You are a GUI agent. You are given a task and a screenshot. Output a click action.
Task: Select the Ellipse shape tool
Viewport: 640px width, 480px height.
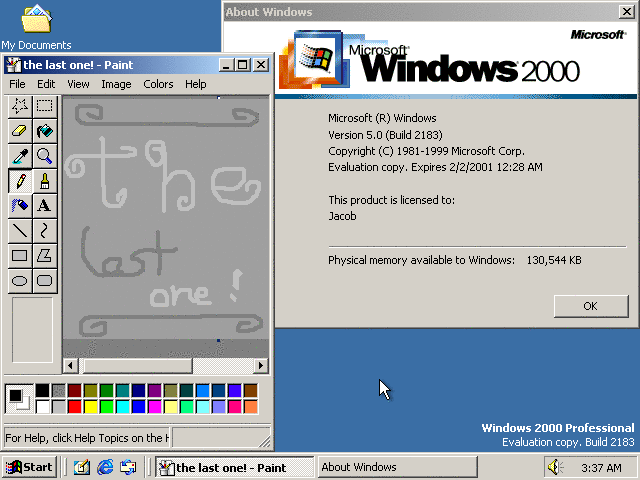click(x=20, y=281)
